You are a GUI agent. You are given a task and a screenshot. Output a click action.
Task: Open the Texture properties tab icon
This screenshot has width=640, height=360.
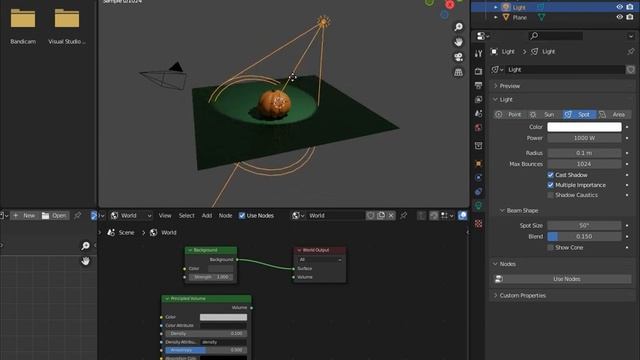pyautogui.click(x=478, y=224)
